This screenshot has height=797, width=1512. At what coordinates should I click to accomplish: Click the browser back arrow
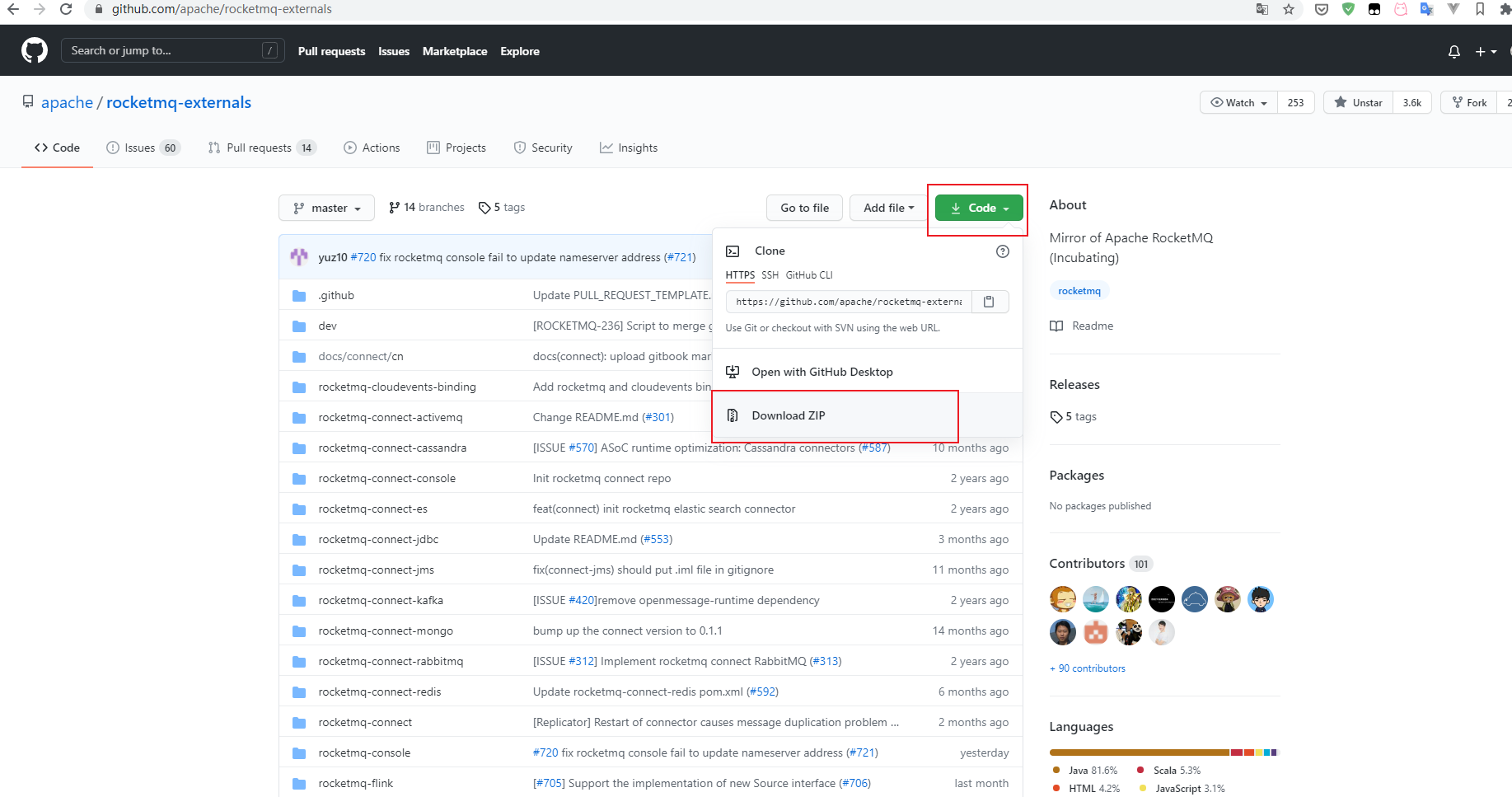[13, 9]
